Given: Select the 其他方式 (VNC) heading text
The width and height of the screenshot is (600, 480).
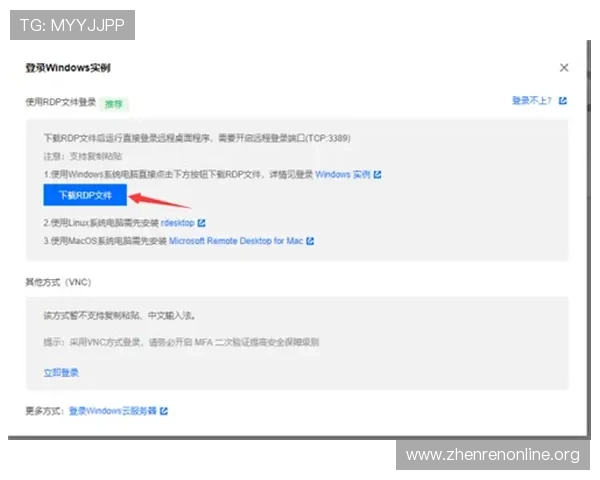Looking at the screenshot, I should point(58,282).
